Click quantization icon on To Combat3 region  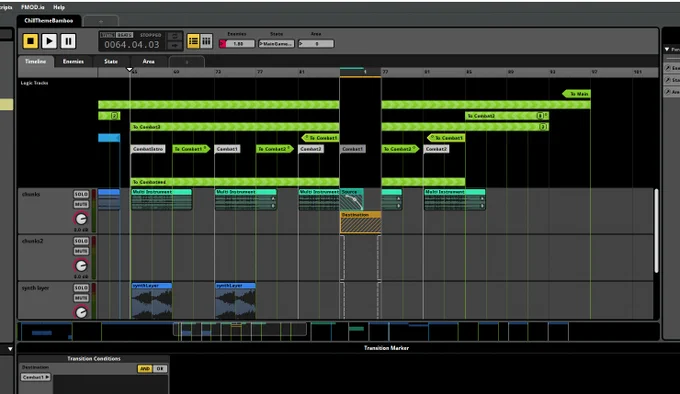click(x=543, y=127)
